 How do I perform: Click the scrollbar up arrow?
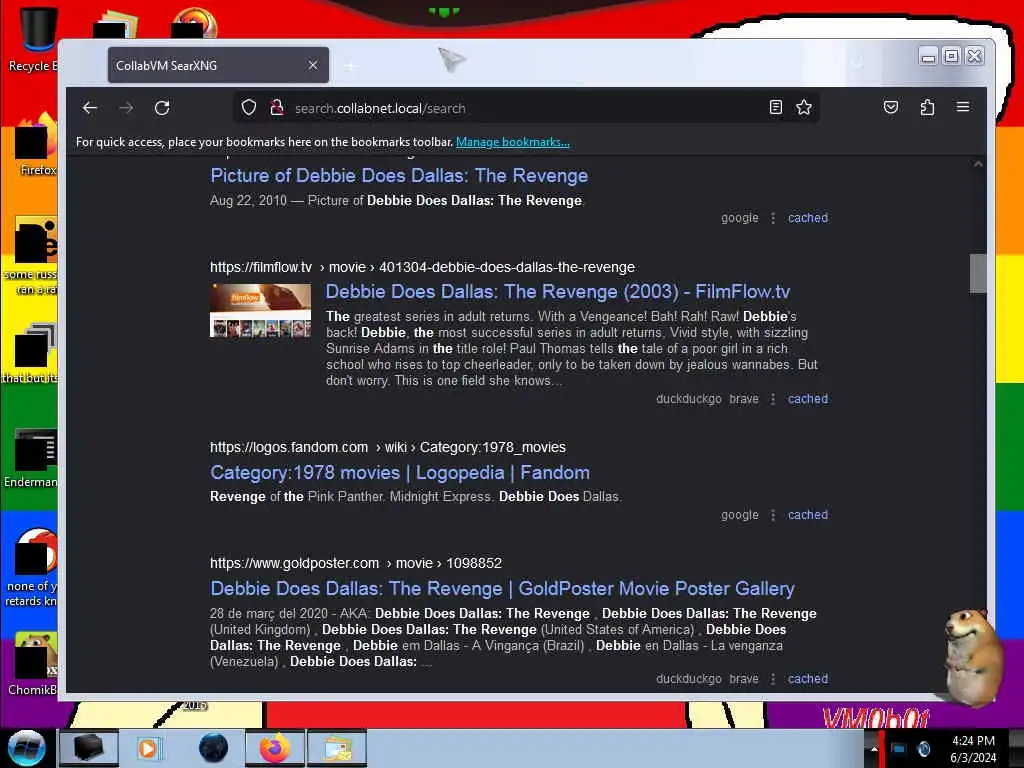pyautogui.click(x=978, y=164)
